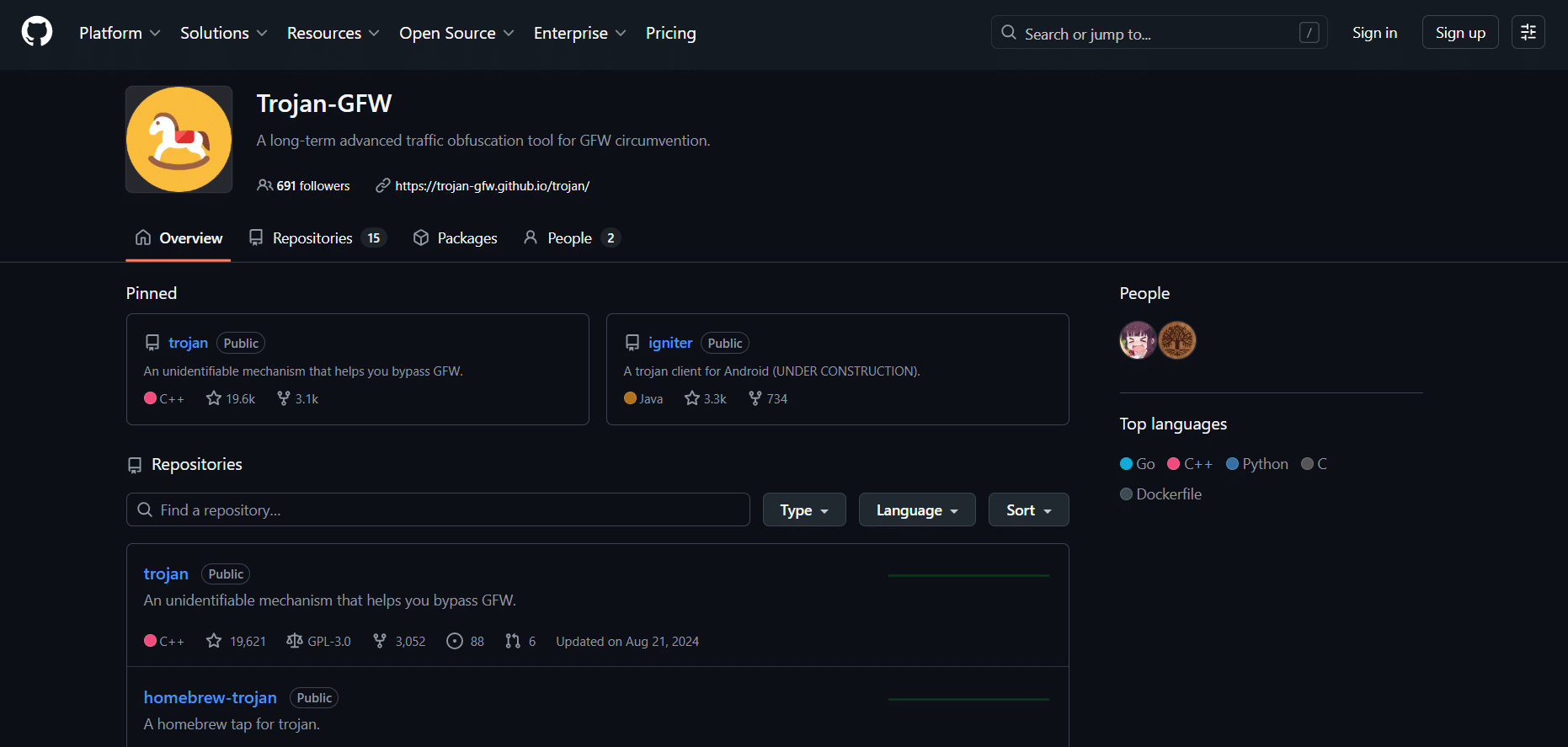Click the Sign up button
Screen dimensions: 1568x747
click(1460, 32)
